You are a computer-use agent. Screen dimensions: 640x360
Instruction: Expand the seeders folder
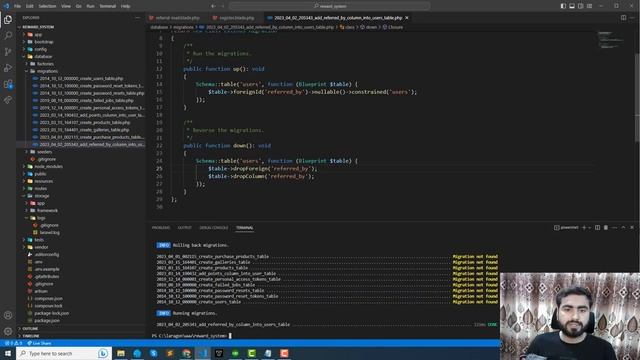[44, 152]
